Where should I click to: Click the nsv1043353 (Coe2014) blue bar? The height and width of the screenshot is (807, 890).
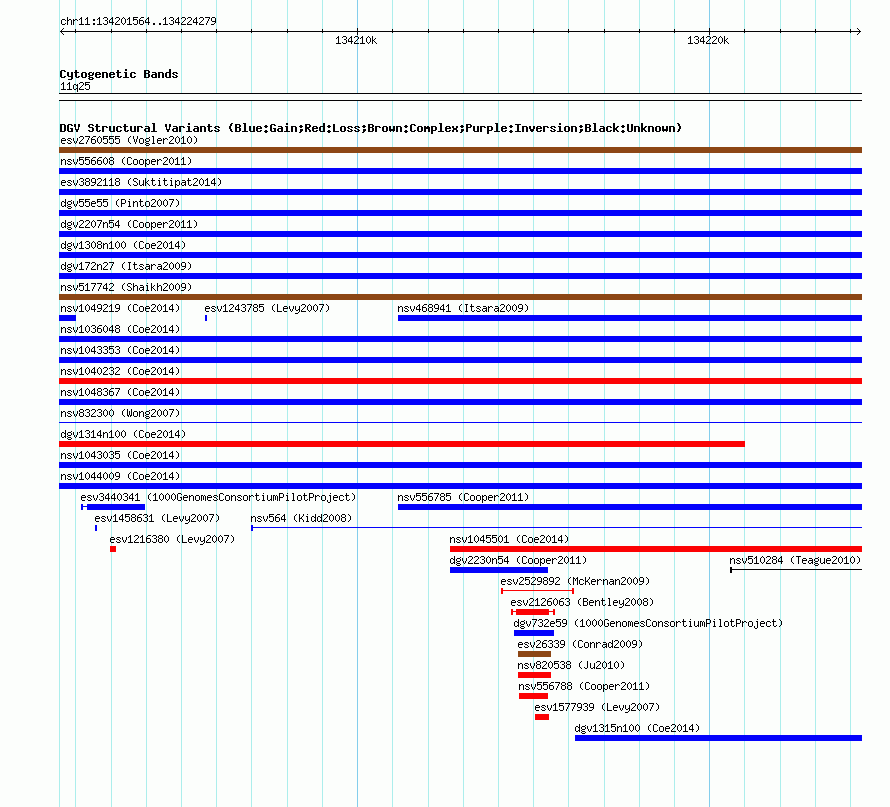[460, 360]
